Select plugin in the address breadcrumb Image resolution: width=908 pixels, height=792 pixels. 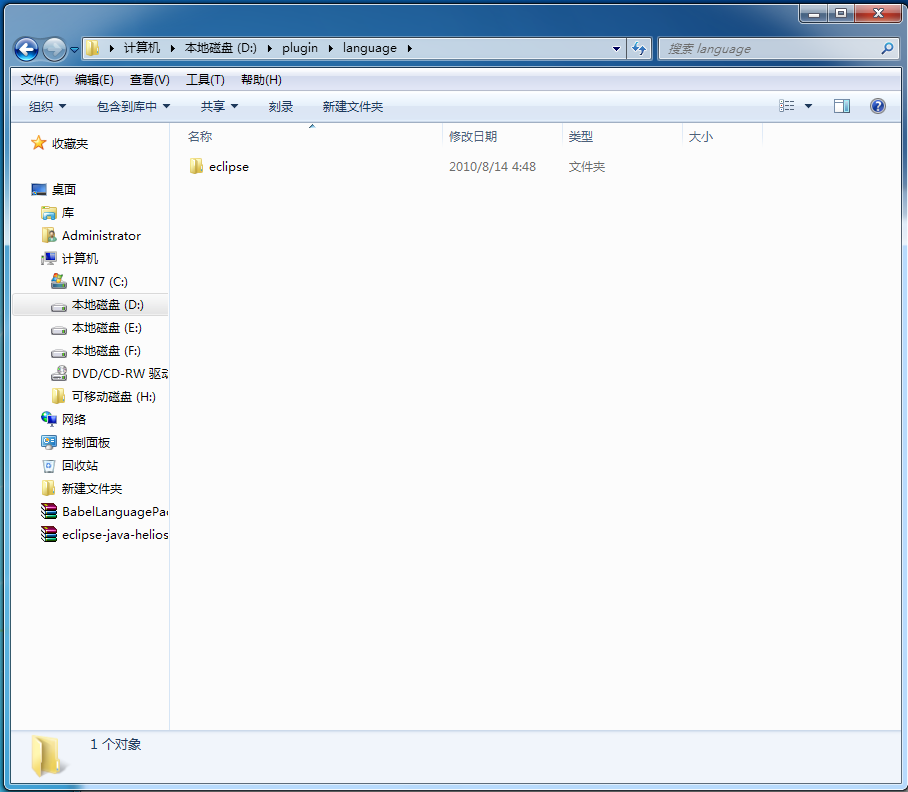(300, 48)
